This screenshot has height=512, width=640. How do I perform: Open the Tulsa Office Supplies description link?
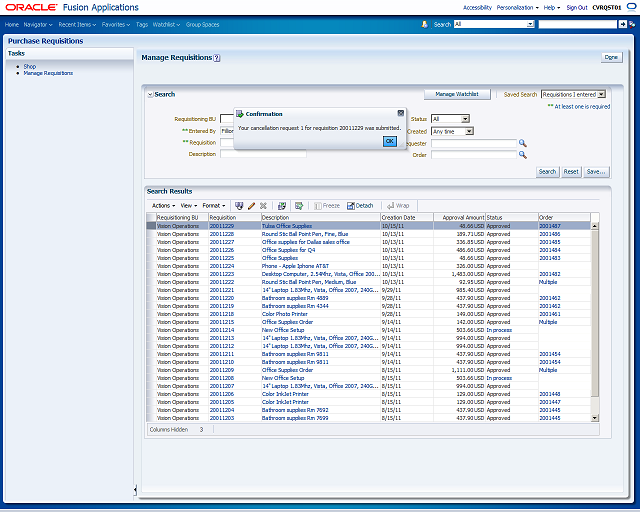click(x=287, y=226)
